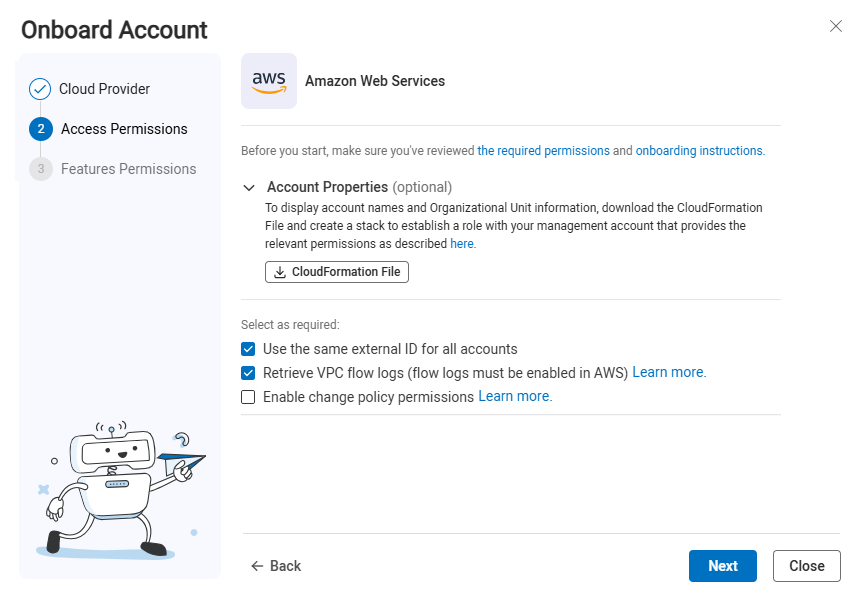The width and height of the screenshot is (861, 595).
Task: Collapse the Account Properties section
Action: click(x=248, y=187)
